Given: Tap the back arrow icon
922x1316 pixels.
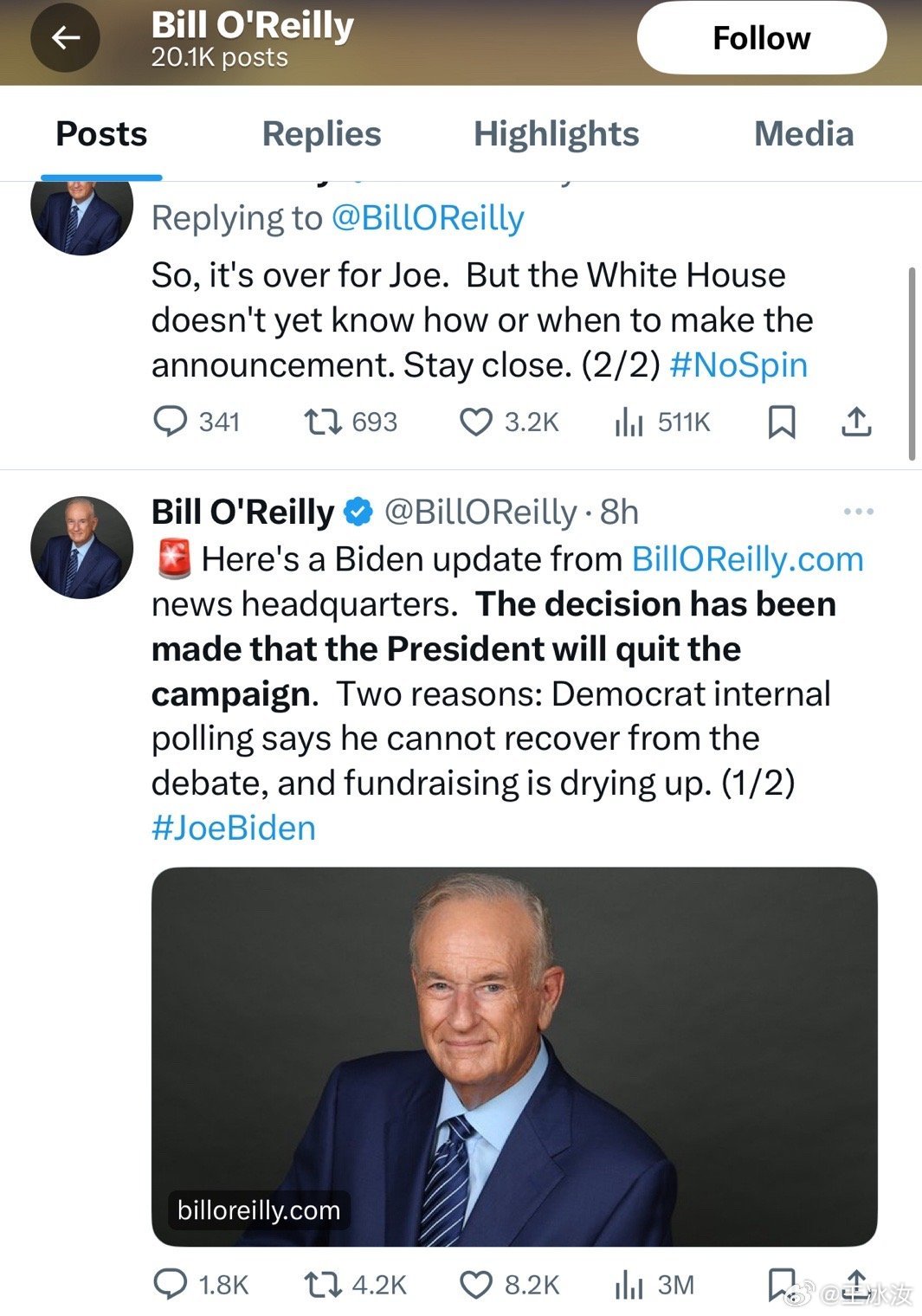Looking at the screenshot, I should pos(66,38).
